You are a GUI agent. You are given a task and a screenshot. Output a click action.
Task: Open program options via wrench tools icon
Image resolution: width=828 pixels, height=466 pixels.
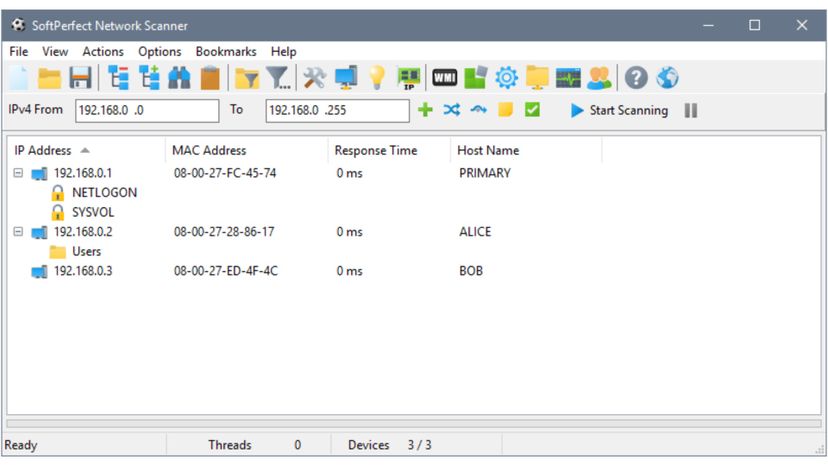click(x=314, y=78)
